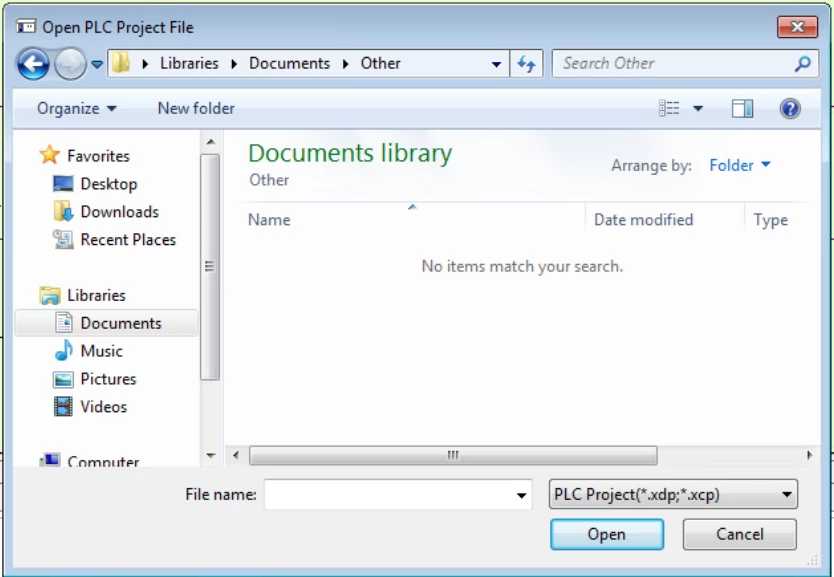Click the Open button
Viewport: 834px width, 577px height.
point(606,534)
